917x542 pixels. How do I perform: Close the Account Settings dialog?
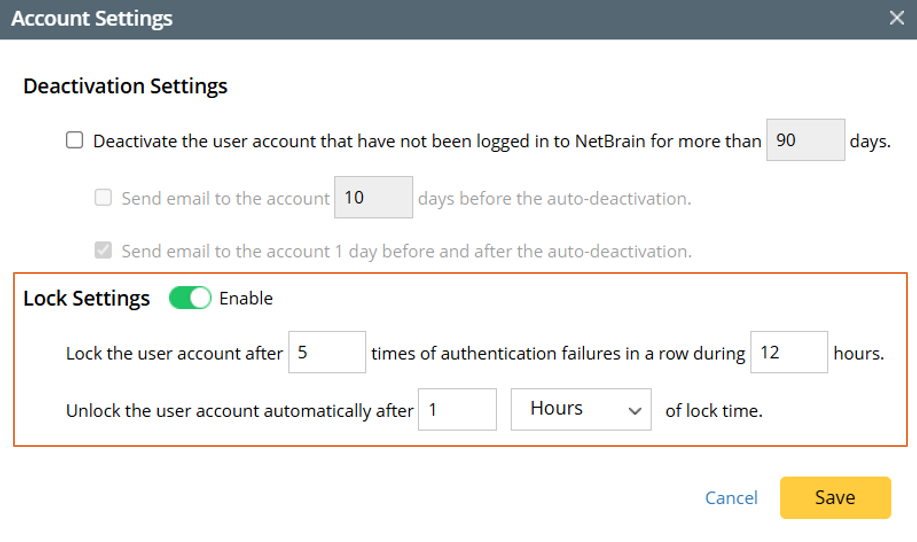(x=896, y=18)
